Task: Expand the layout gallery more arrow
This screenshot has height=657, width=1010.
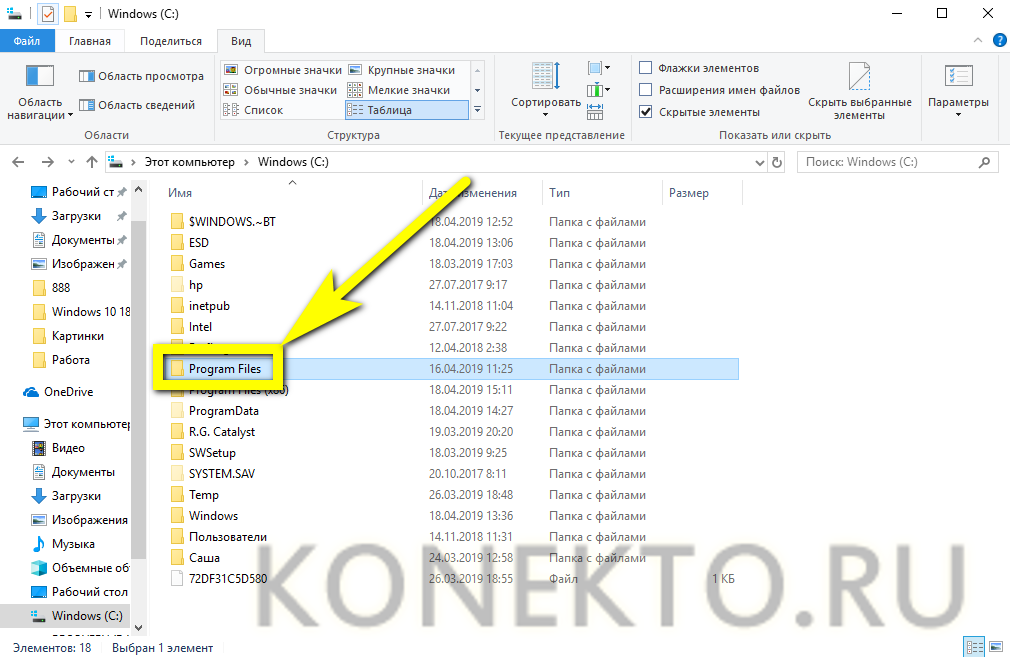Action: (x=477, y=110)
